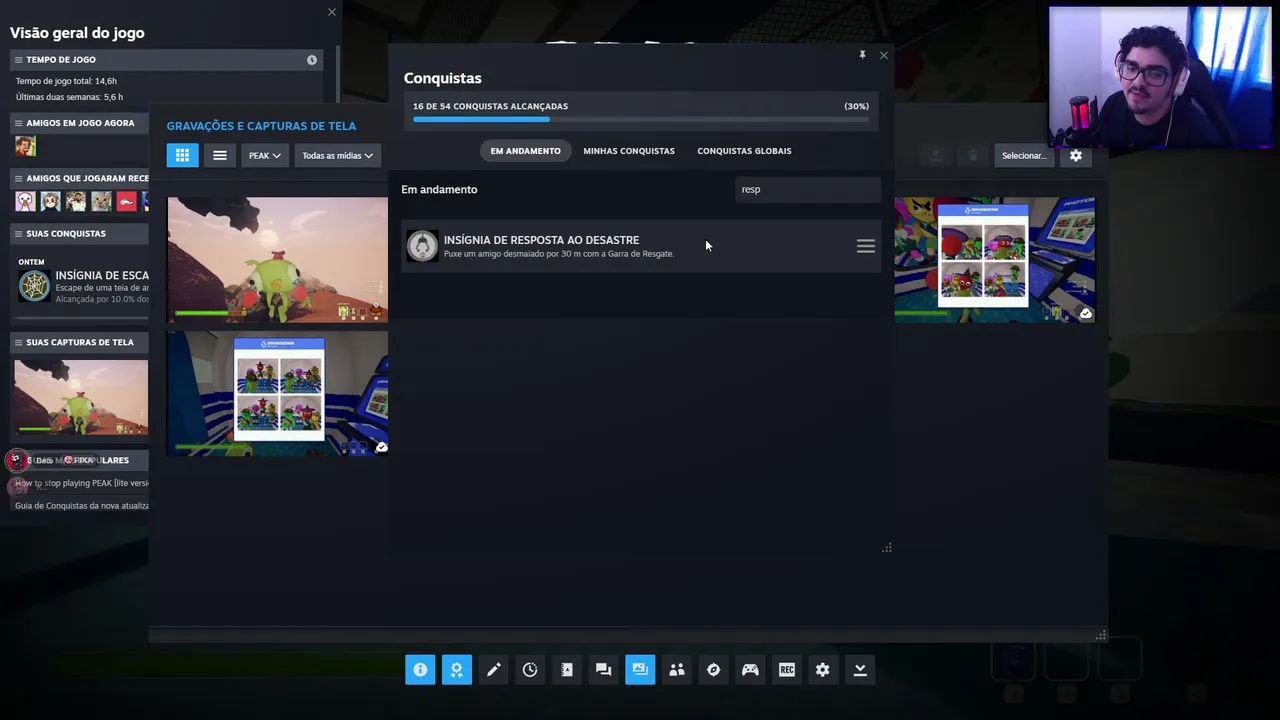Open the colorful collage screenshot on the right
The width and height of the screenshot is (1280, 720).
point(994,259)
